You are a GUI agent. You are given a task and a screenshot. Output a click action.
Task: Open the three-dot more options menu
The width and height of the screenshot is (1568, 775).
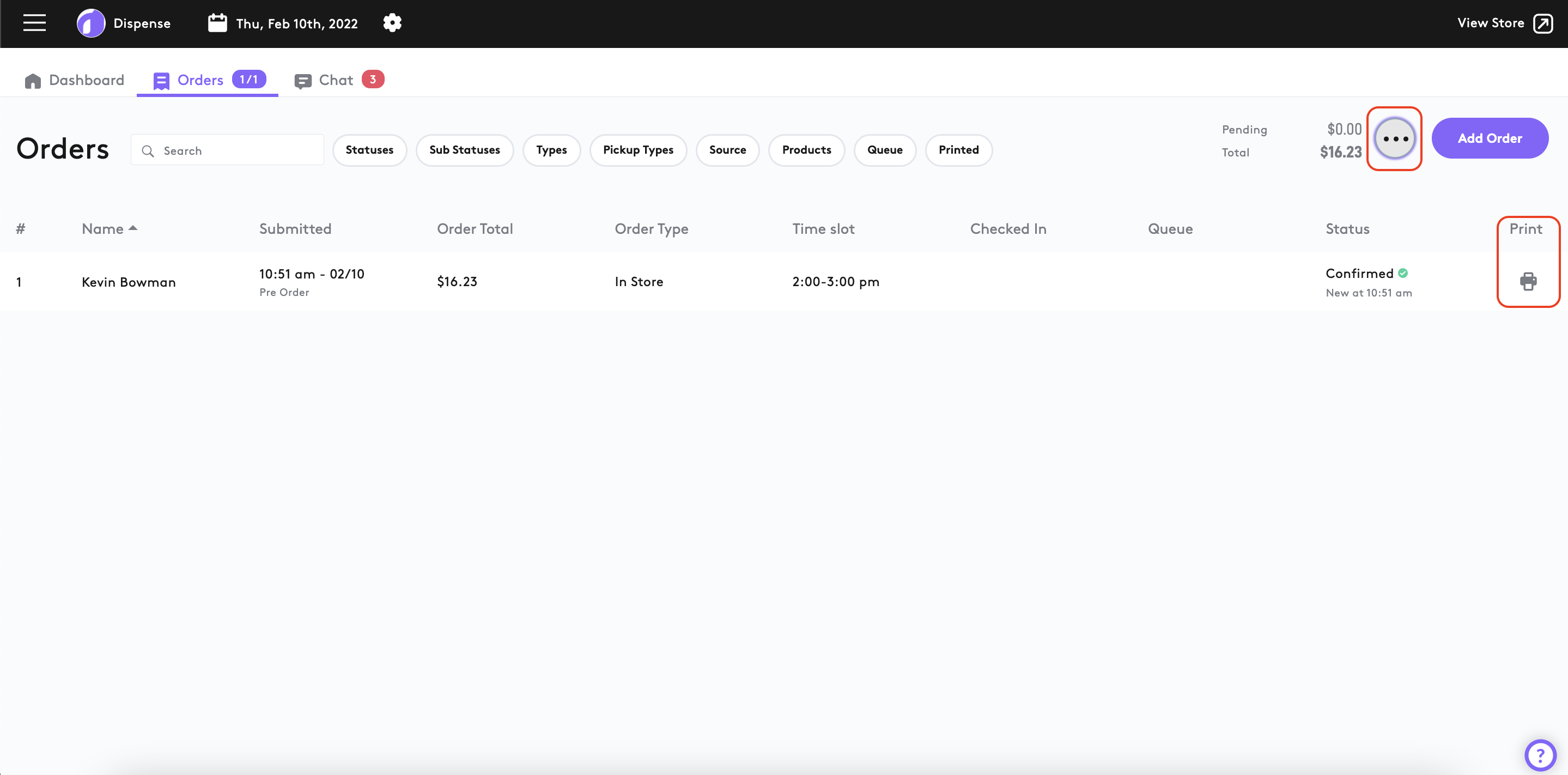pyautogui.click(x=1395, y=139)
